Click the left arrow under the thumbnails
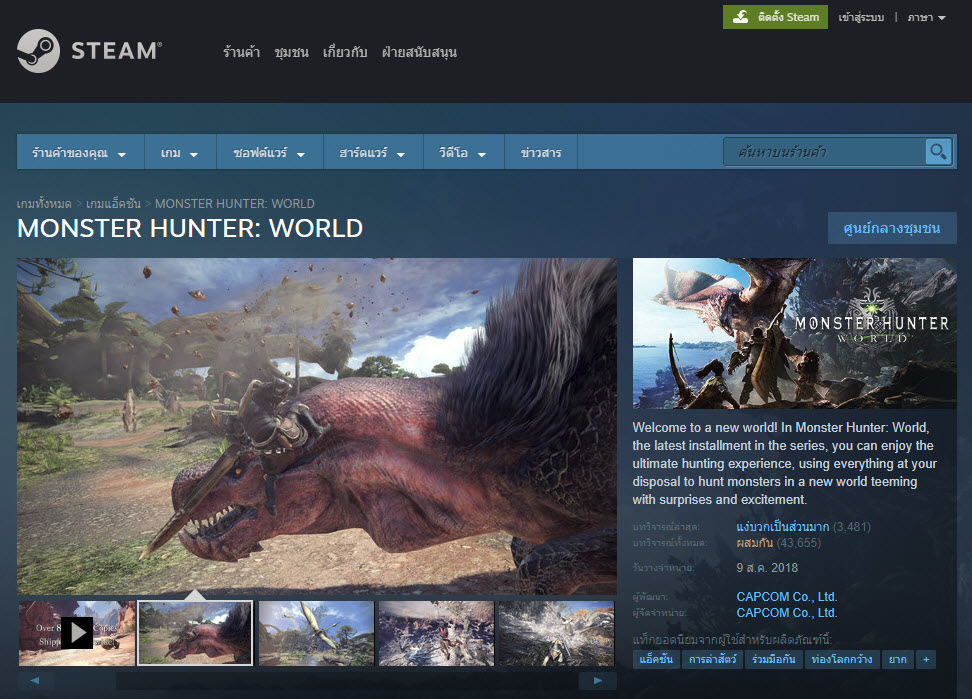The image size is (972, 699). coord(35,681)
